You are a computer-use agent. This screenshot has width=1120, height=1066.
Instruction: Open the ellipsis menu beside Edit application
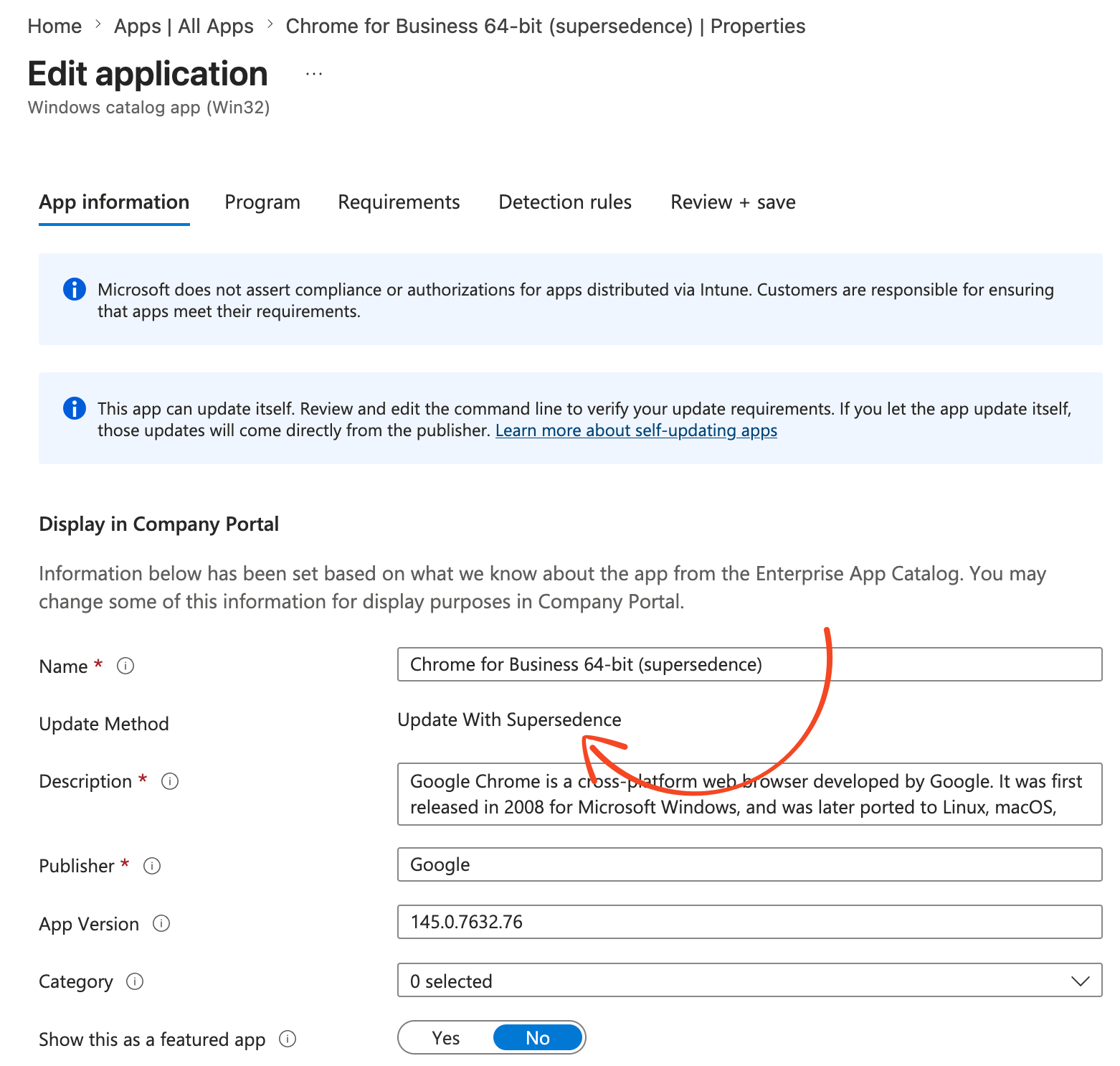click(x=314, y=73)
